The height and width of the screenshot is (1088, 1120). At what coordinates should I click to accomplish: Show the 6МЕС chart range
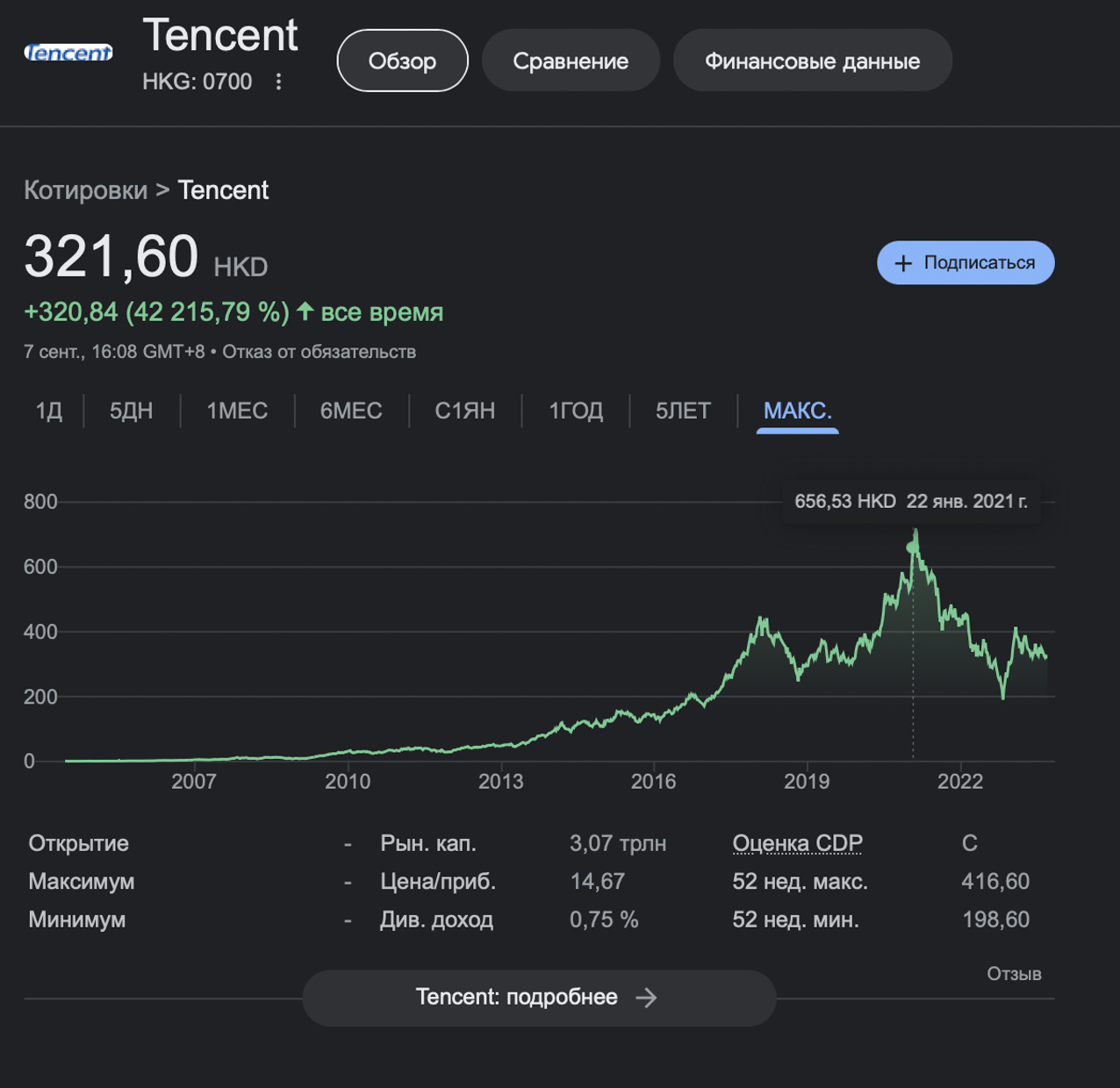tap(351, 411)
